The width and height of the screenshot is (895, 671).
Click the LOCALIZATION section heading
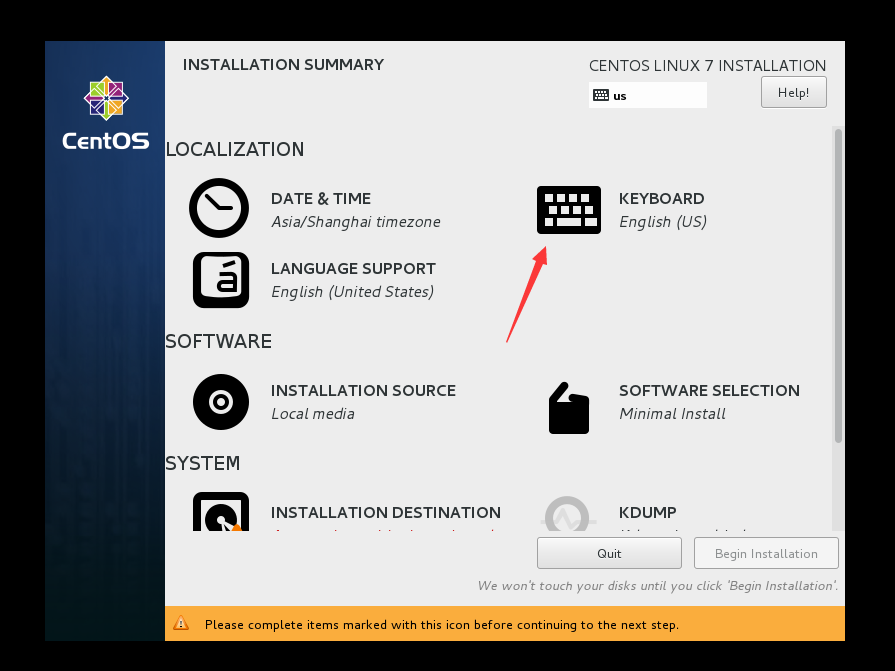point(235,149)
